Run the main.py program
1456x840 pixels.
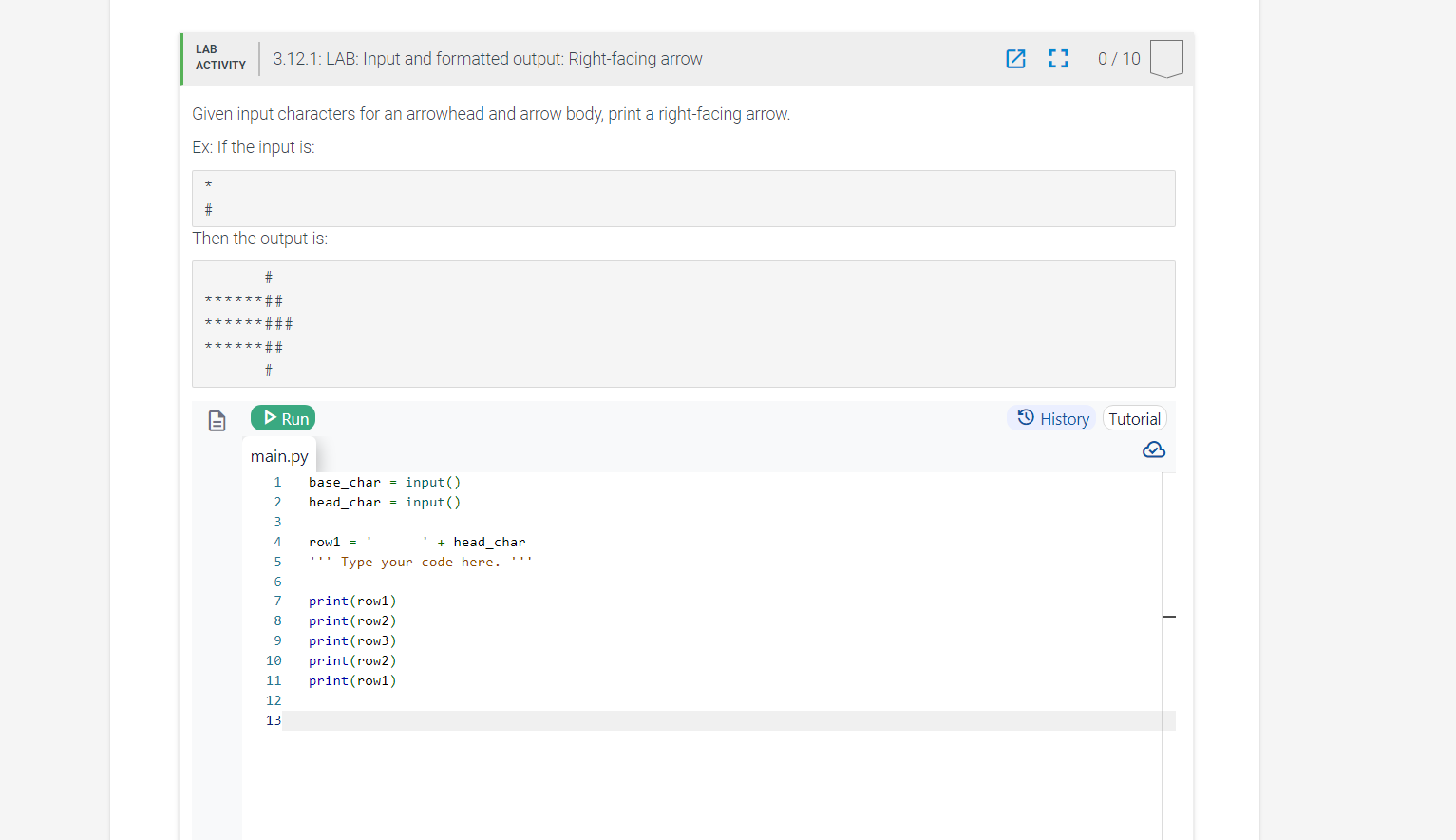point(283,418)
